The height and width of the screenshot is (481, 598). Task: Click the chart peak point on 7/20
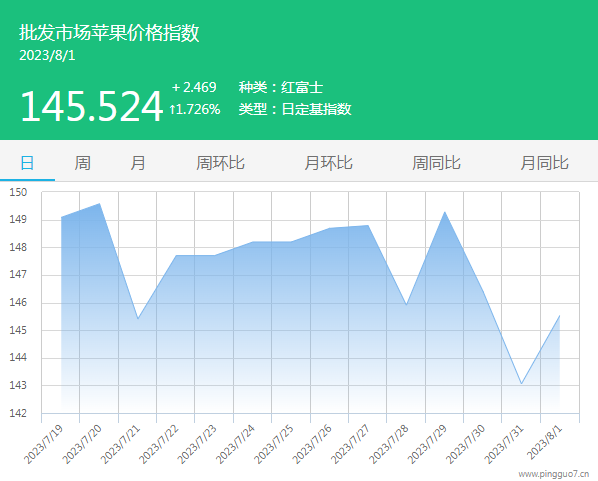(x=100, y=203)
